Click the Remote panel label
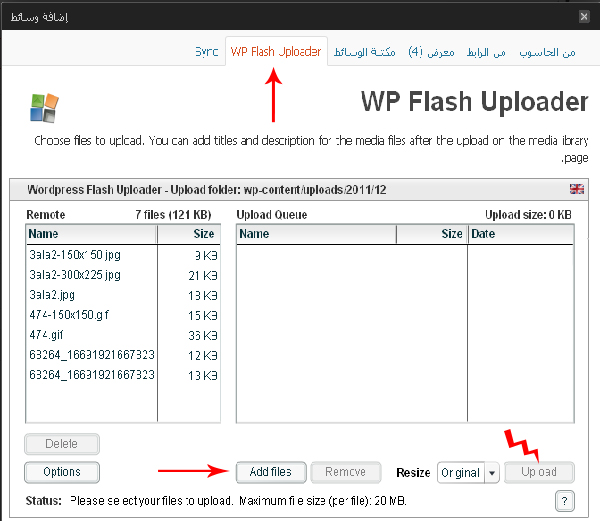Image resolution: width=600 pixels, height=521 pixels. (x=46, y=215)
